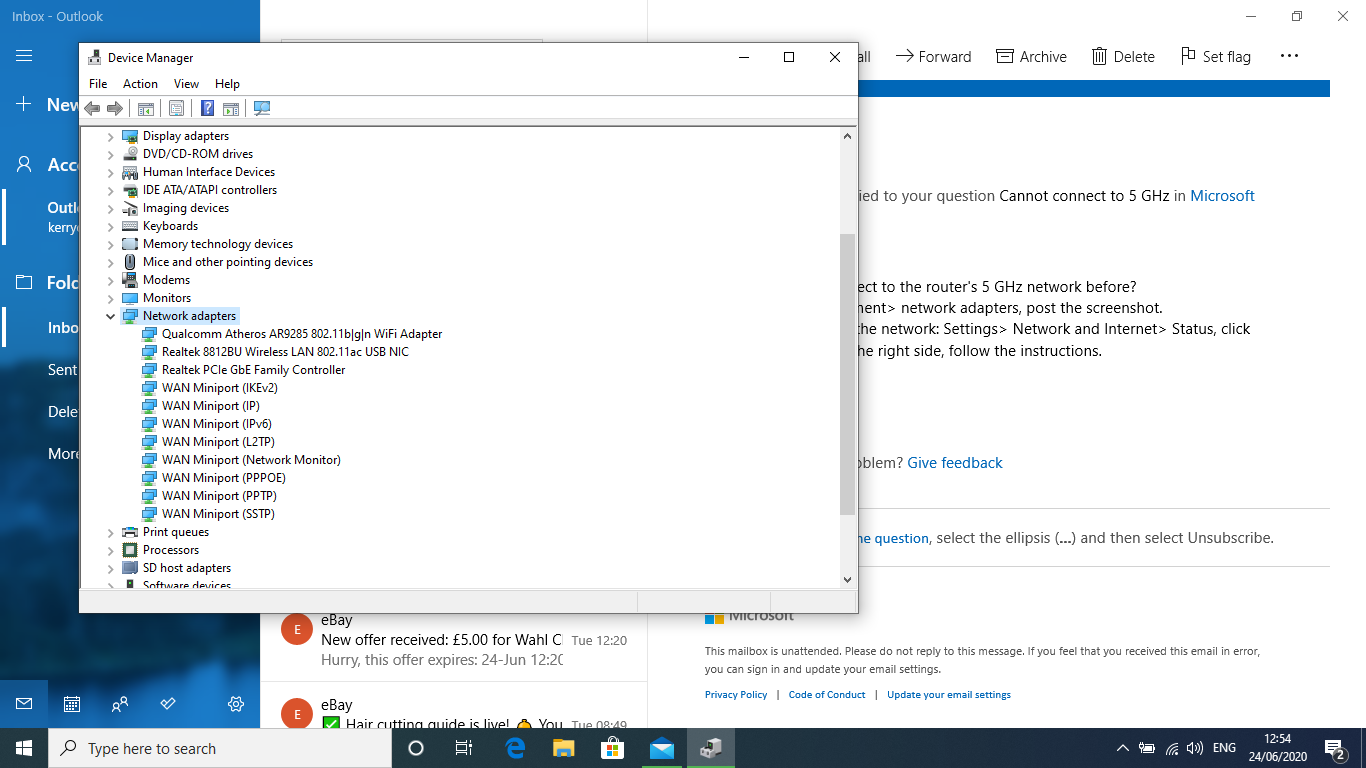Select Realtek 8812BU Wireless LAN USB NIC

[285, 352]
